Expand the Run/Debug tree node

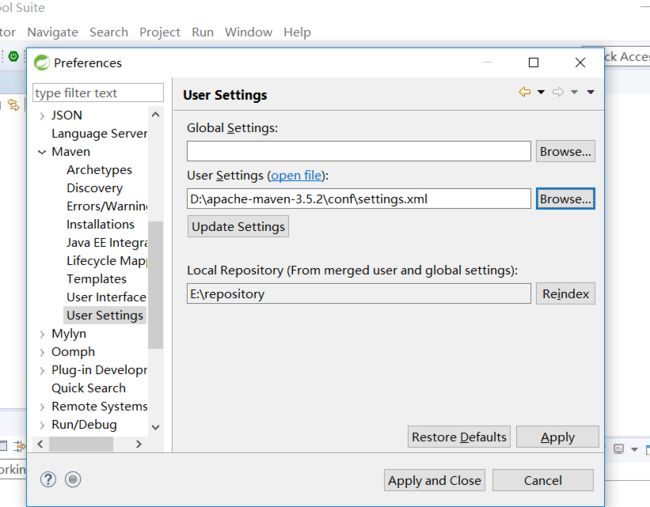click(x=42, y=425)
